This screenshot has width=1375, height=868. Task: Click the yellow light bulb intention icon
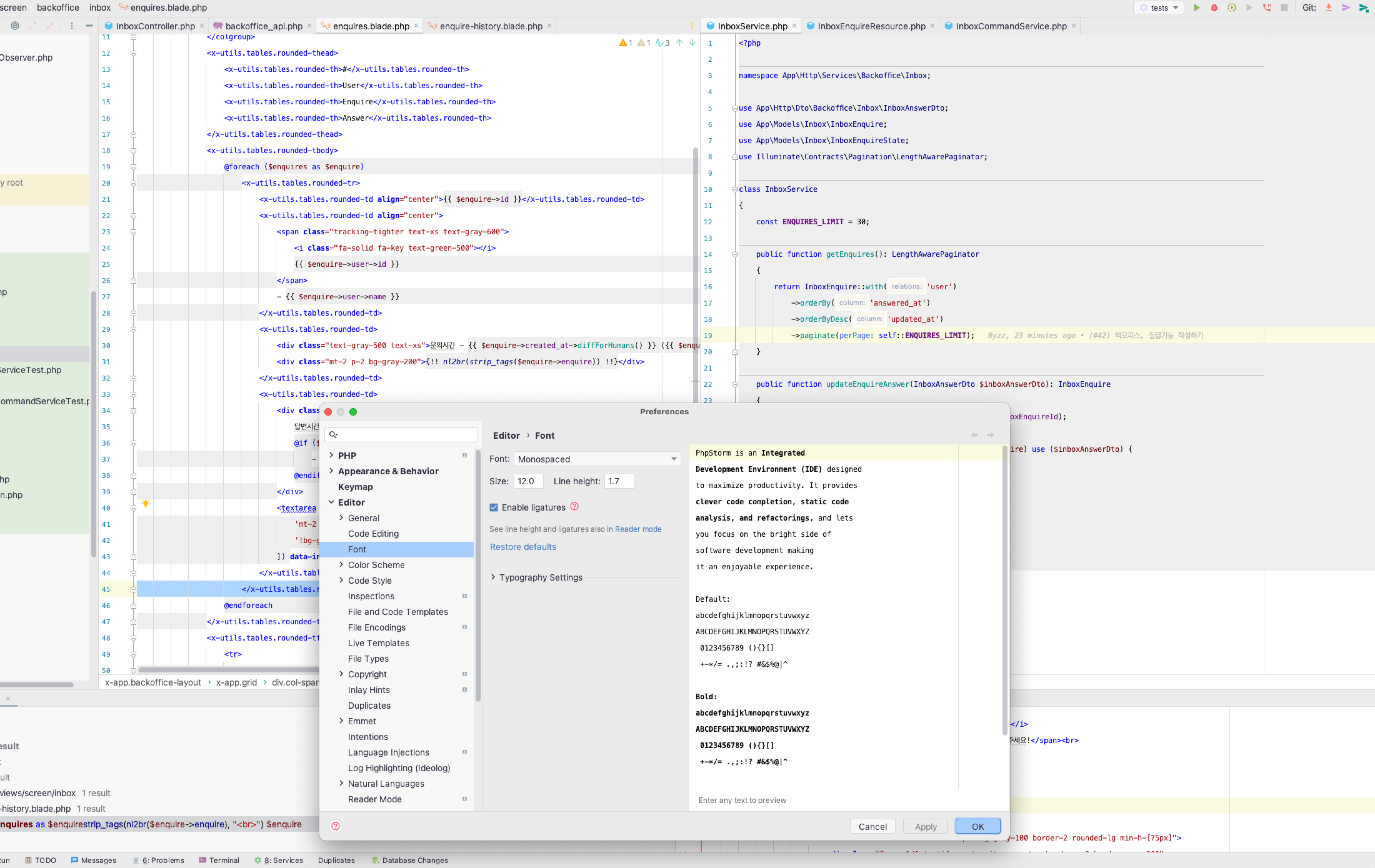[x=146, y=503]
